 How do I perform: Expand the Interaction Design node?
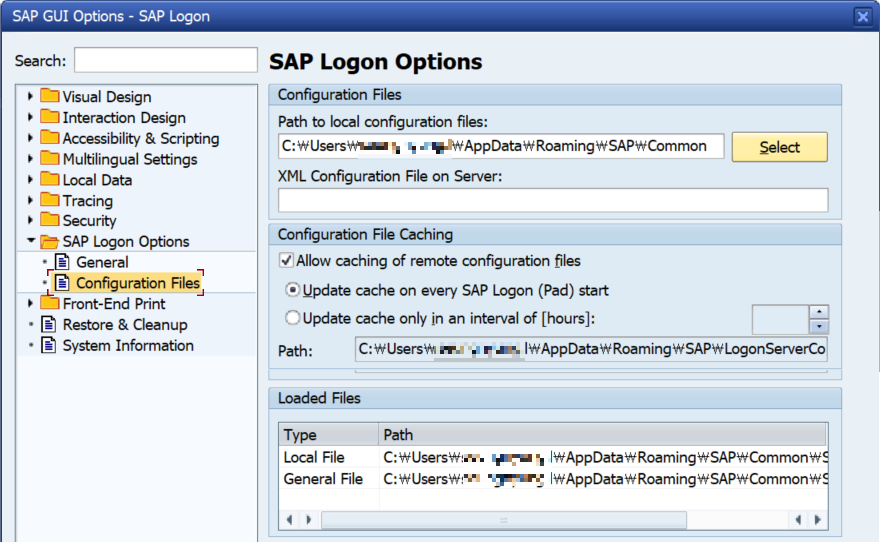coord(30,117)
